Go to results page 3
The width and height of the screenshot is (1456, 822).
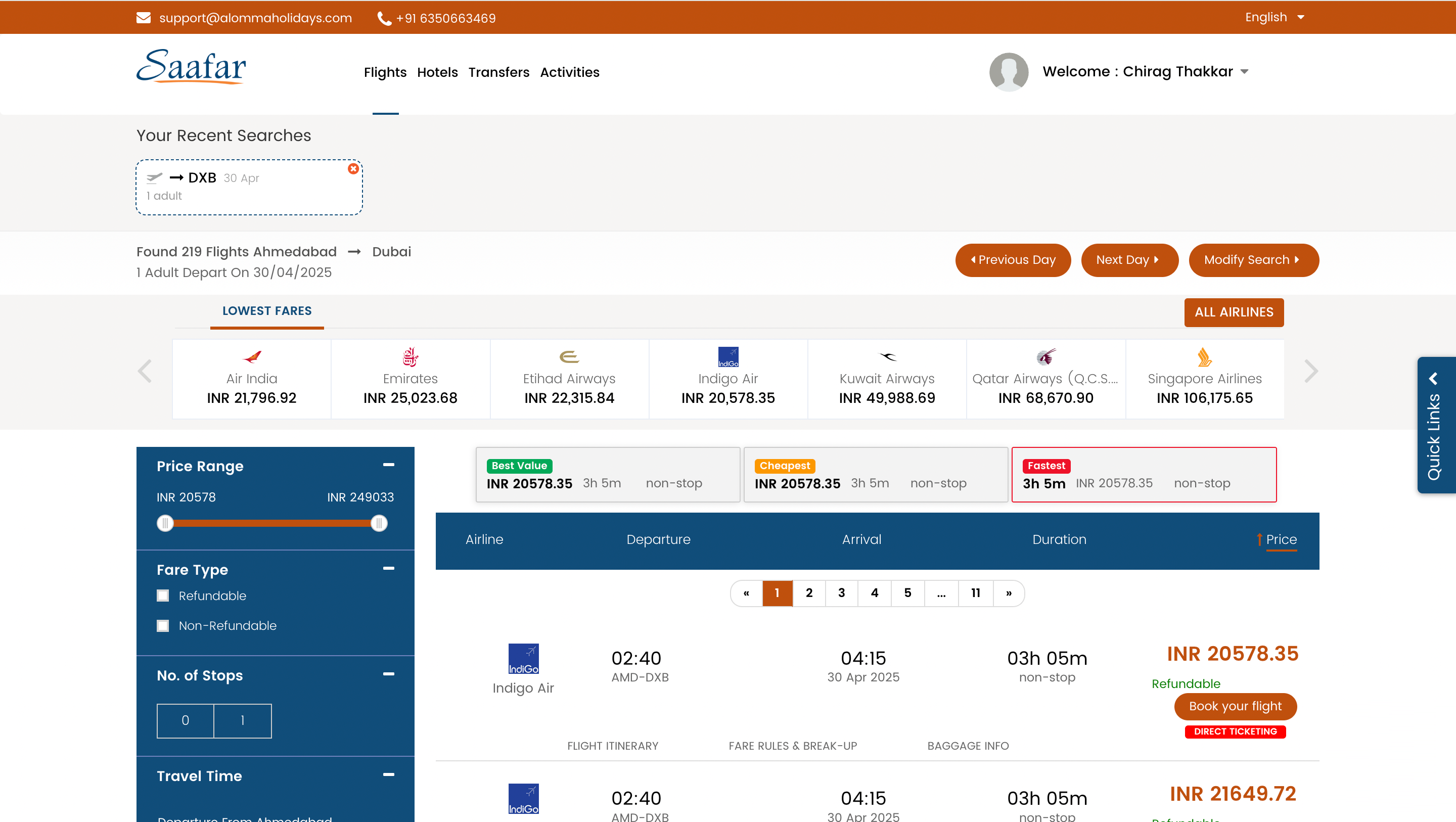point(842,593)
